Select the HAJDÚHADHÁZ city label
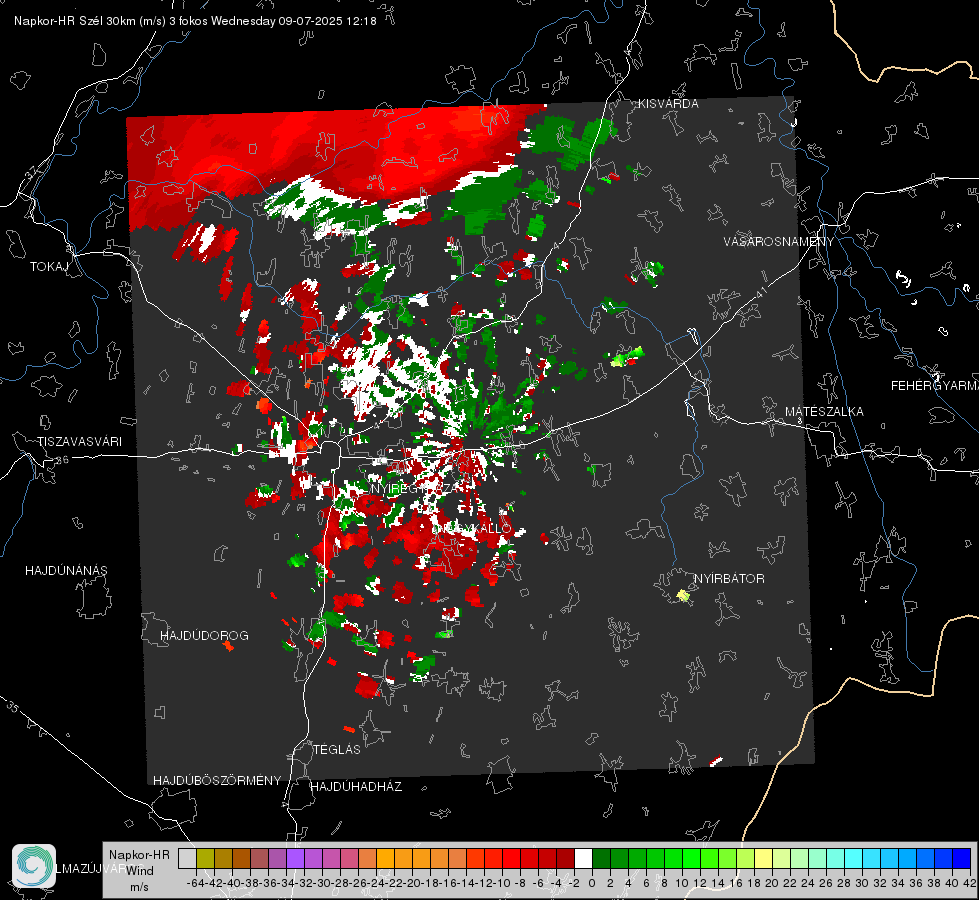Screen dimensions: 979x900 point(356,787)
